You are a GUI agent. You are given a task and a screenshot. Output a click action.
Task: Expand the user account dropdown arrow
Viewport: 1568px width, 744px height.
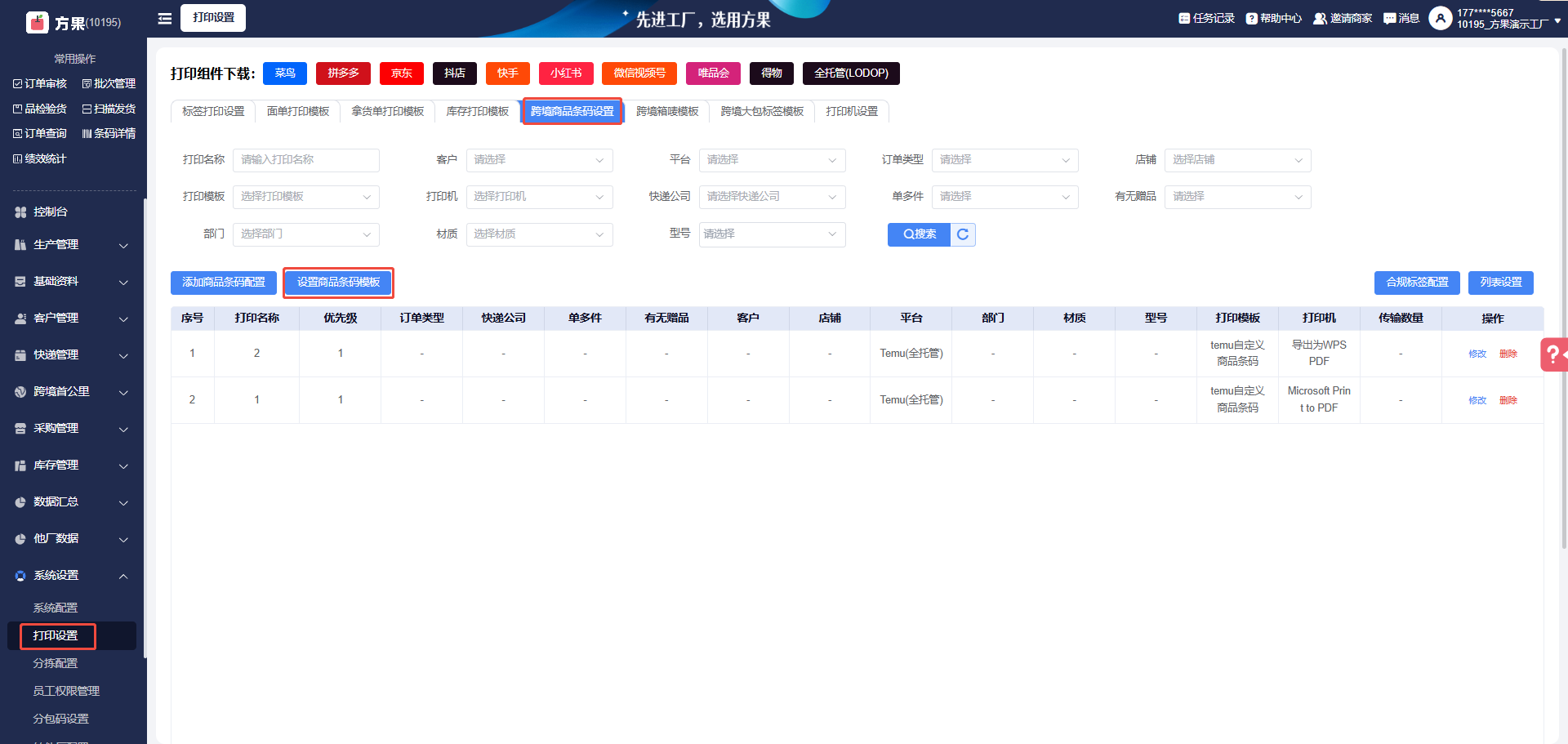coord(1557,21)
